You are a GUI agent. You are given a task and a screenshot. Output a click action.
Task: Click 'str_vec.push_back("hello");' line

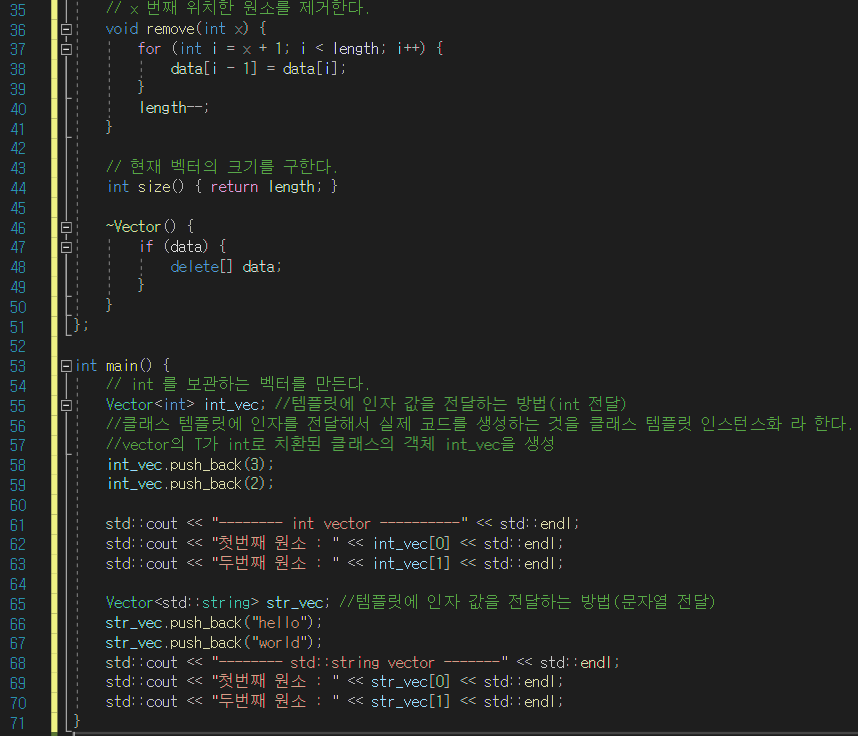coord(214,623)
